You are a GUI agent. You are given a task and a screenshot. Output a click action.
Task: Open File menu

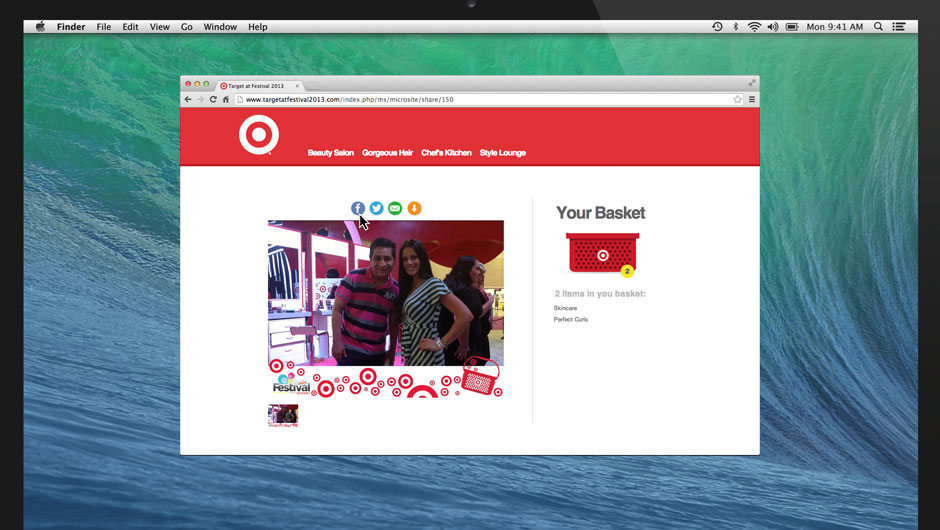(x=104, y=26)
